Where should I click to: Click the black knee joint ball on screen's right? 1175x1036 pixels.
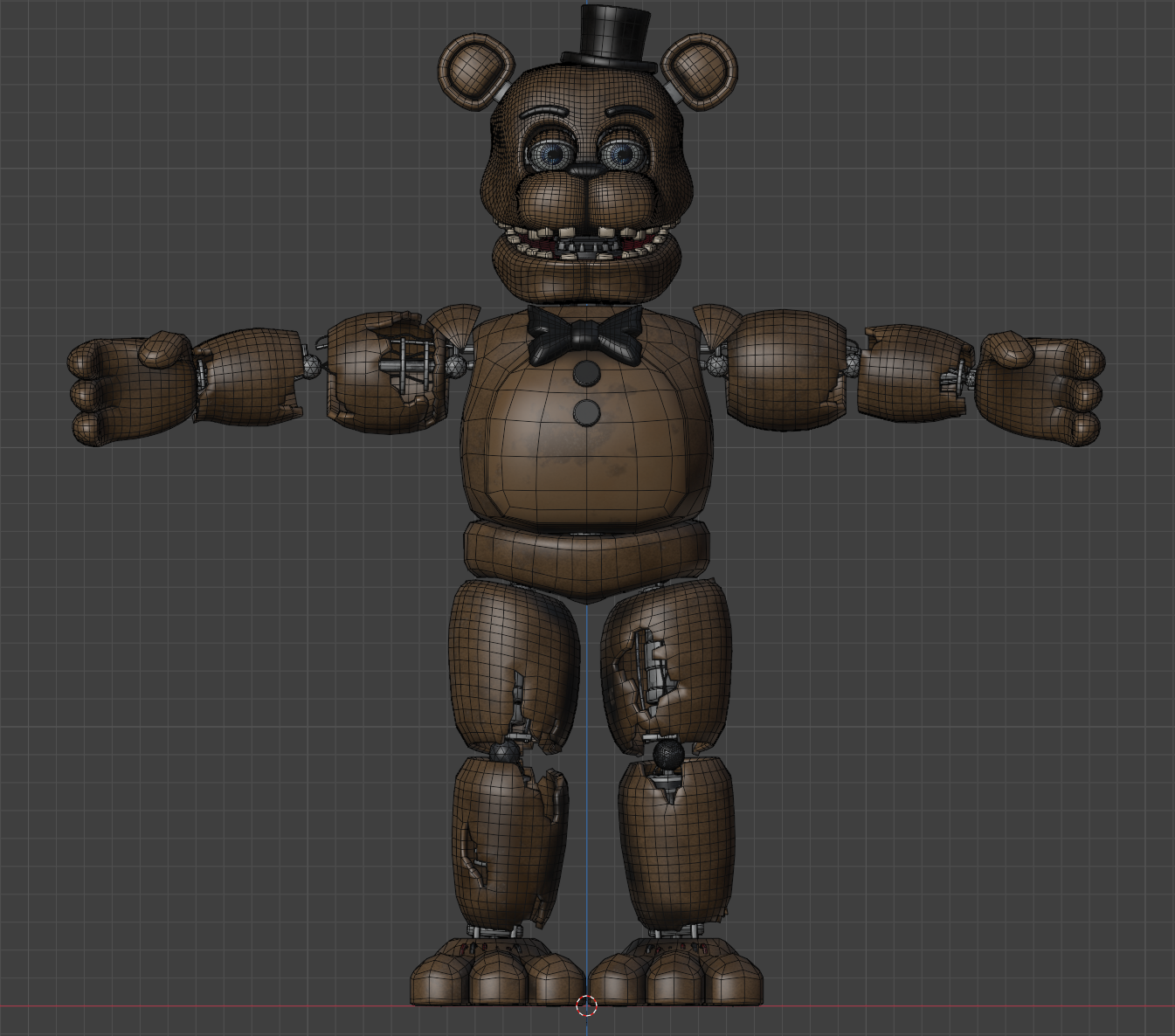click(668, 754)
